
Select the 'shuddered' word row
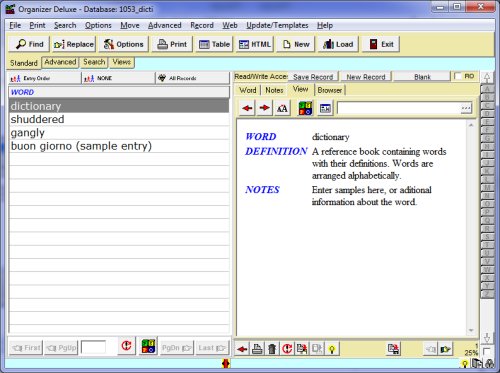pos(119,119)
